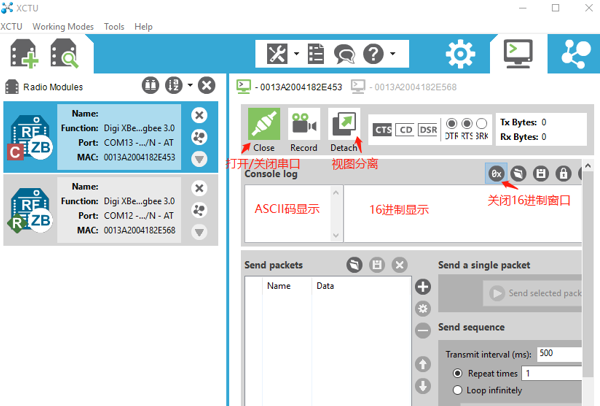Remove selected packet with minus icon
This screenshot has height=406, width=600.
423,330
